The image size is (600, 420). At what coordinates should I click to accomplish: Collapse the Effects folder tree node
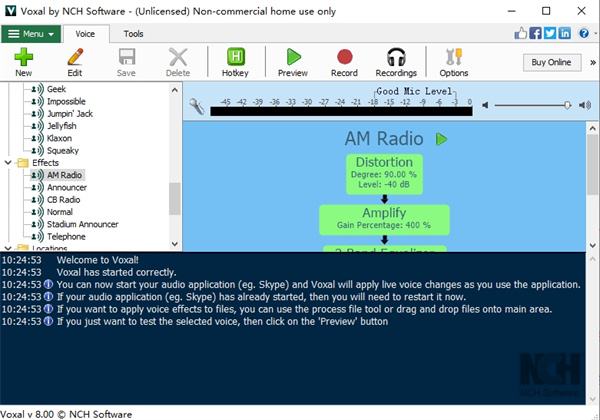click(x=8, y=163)
